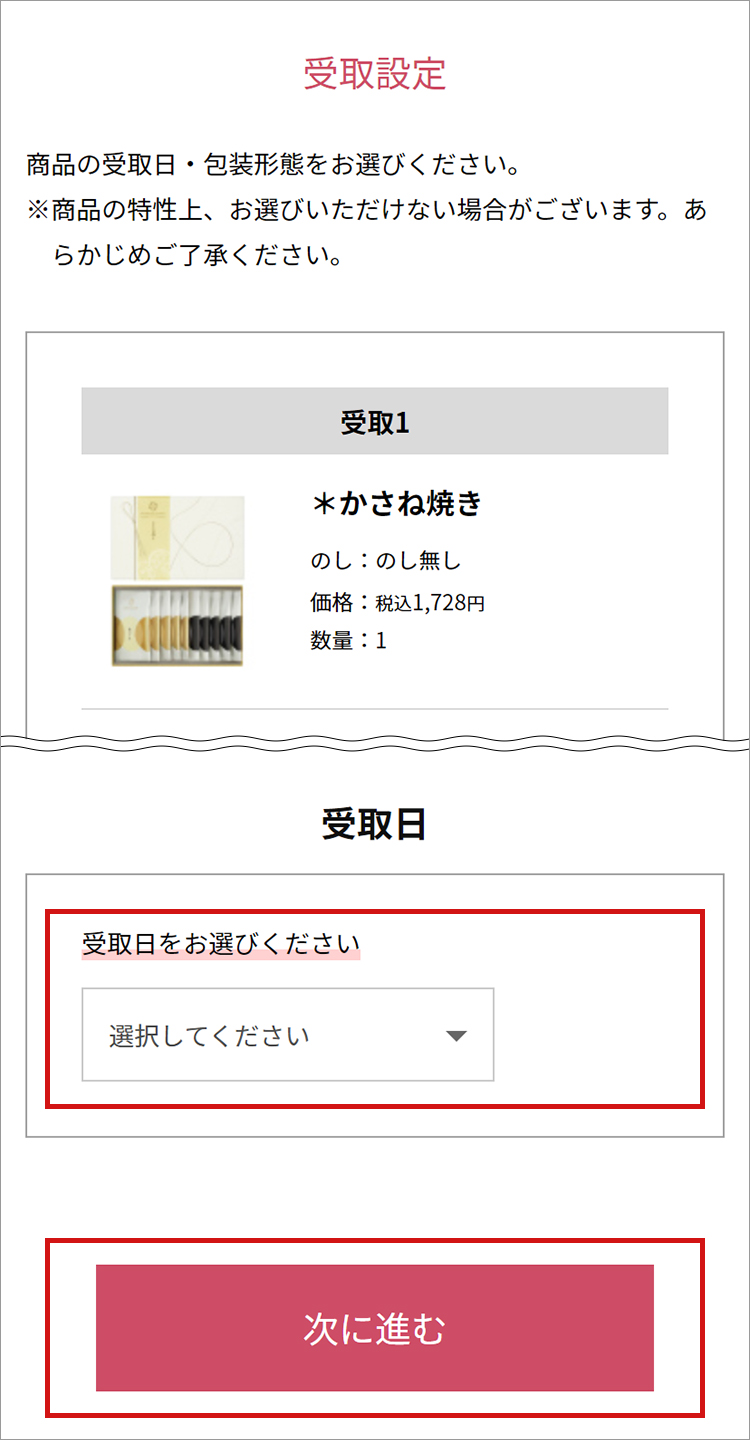Click the 選択してください placeholder text

pos(209,1036)
